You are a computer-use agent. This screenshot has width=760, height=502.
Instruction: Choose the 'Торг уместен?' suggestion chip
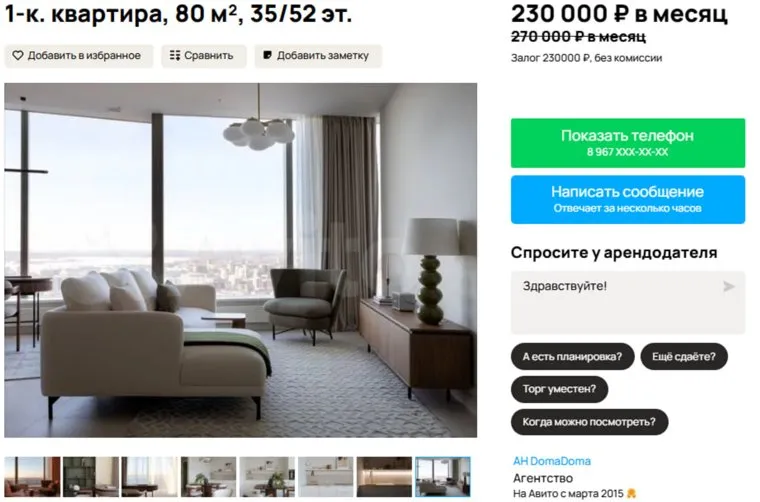559,389
